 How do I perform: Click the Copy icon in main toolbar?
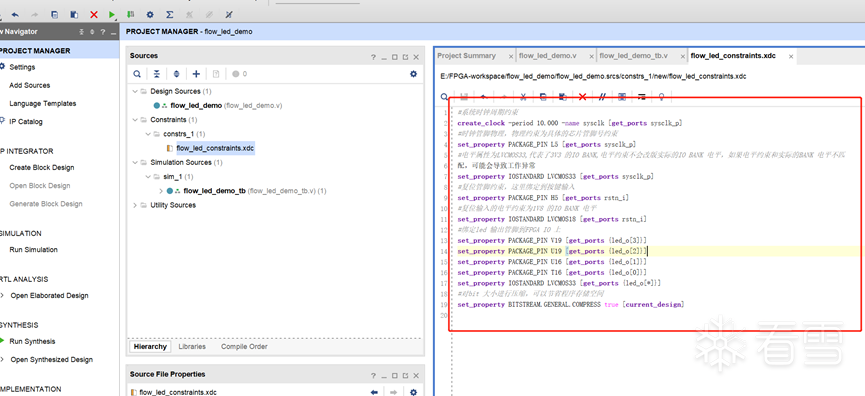pyautogui.click(x=54, y=15)
